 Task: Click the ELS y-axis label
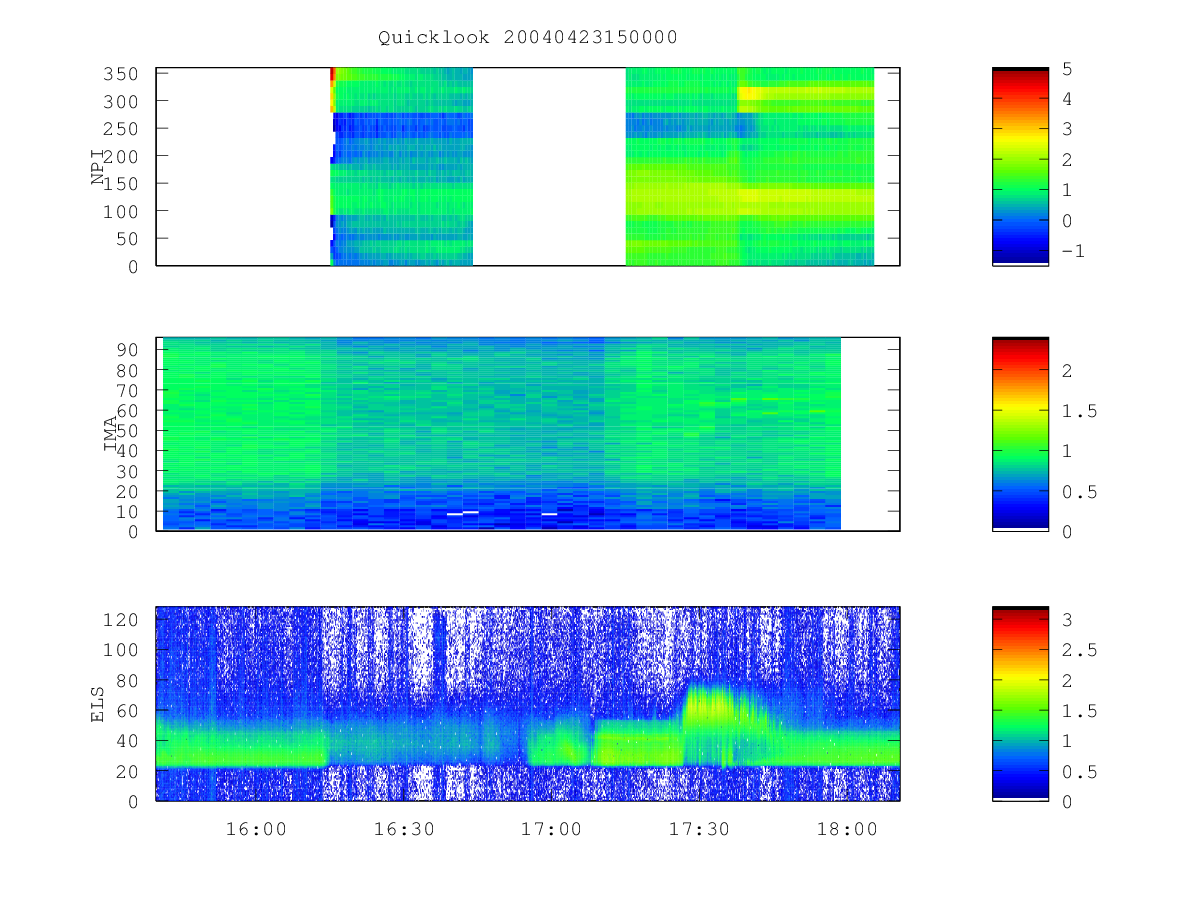[99, 703]
